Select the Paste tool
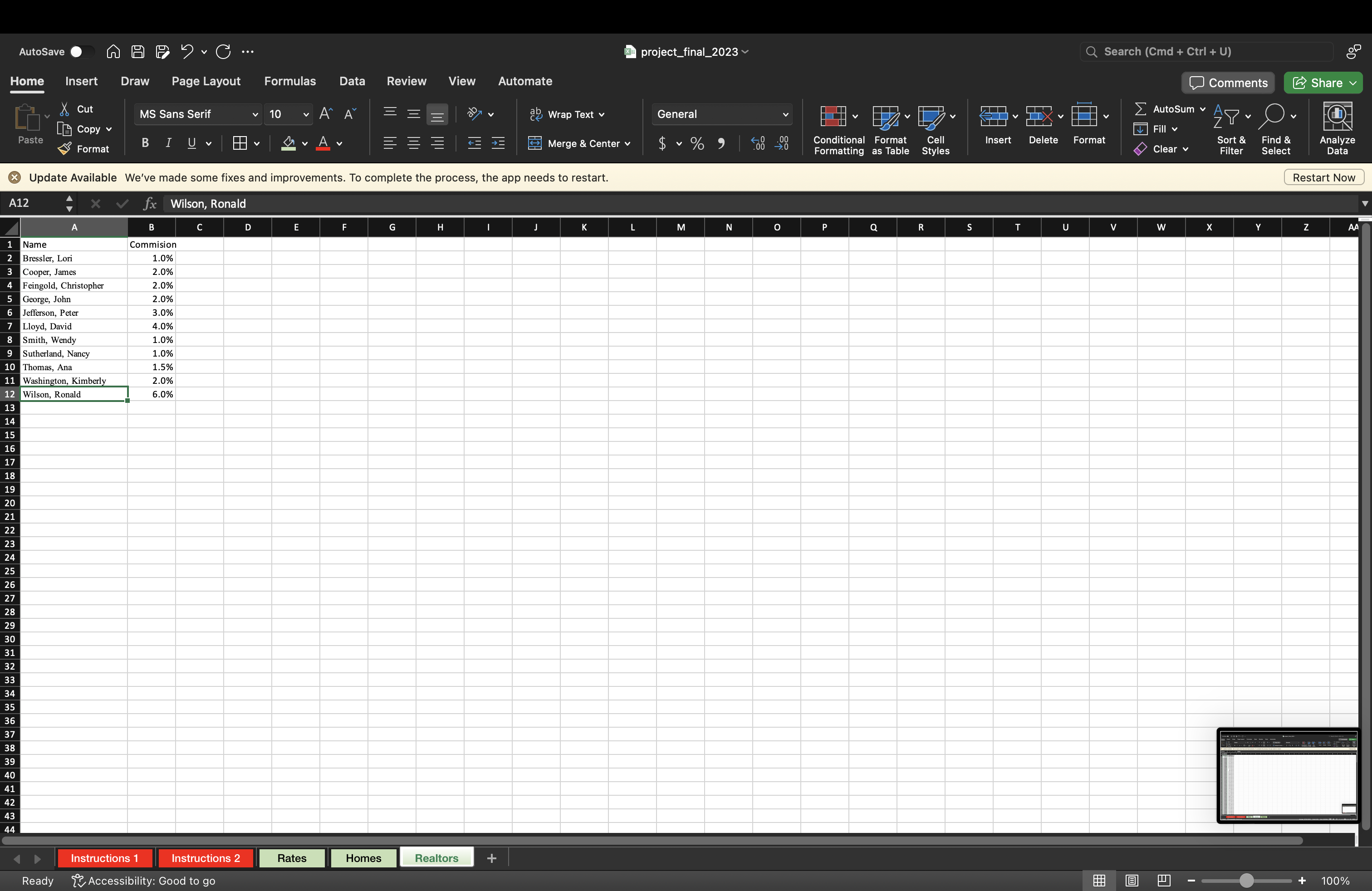The width and height of the screenshot is (1372, 891). [x=29, y=125]
